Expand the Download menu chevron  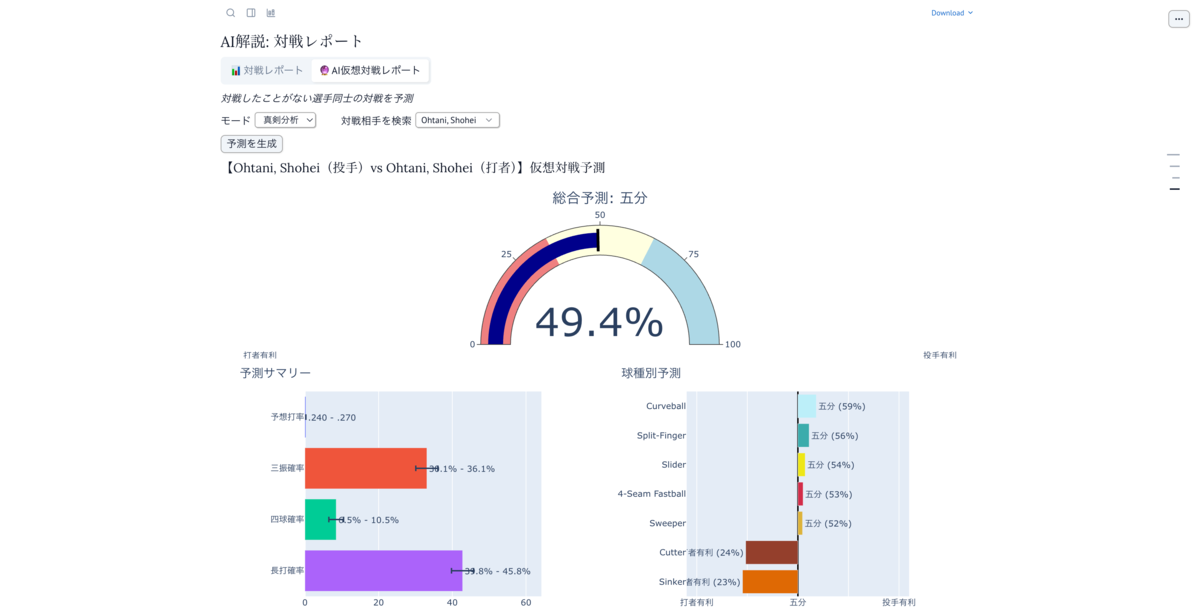[x=970, y=13]
